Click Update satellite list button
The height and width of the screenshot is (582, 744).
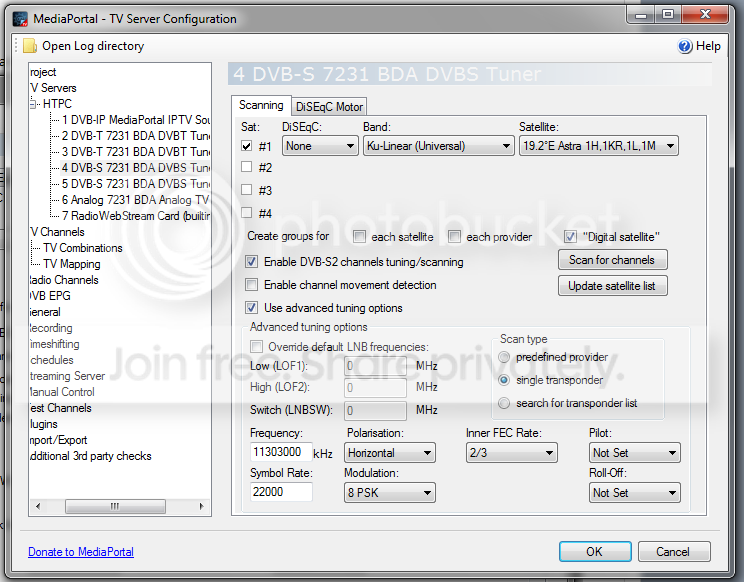coord(613,286)
